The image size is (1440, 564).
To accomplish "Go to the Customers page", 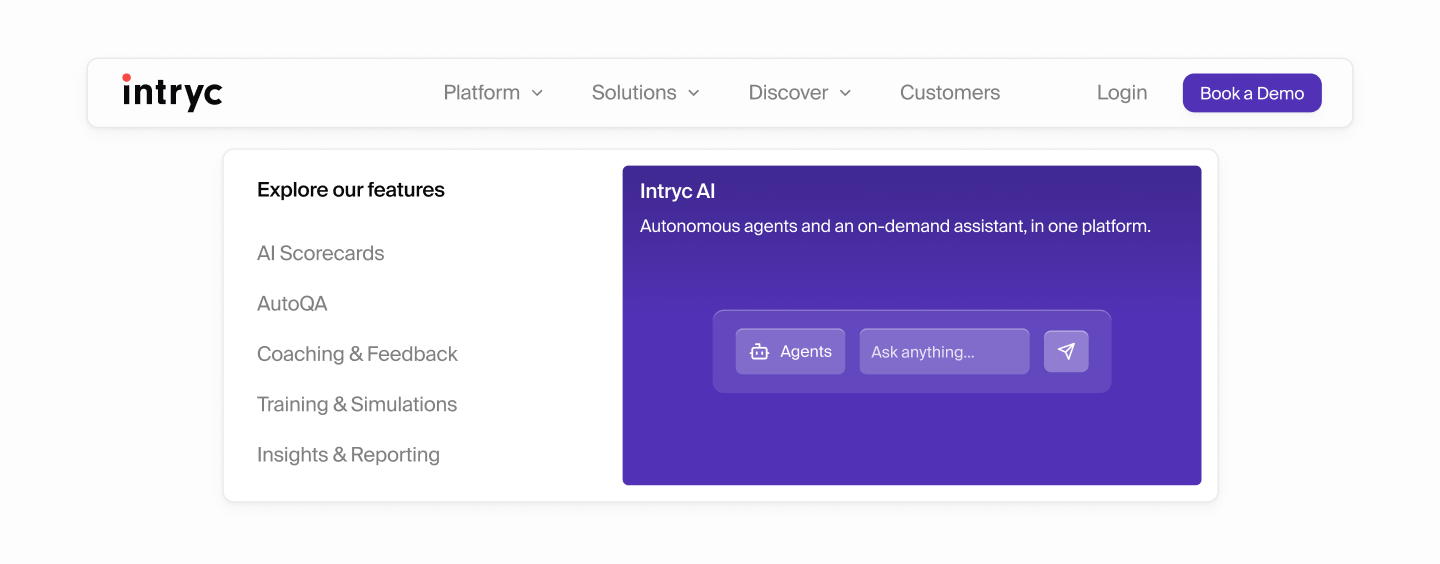I will click(950, 92).
